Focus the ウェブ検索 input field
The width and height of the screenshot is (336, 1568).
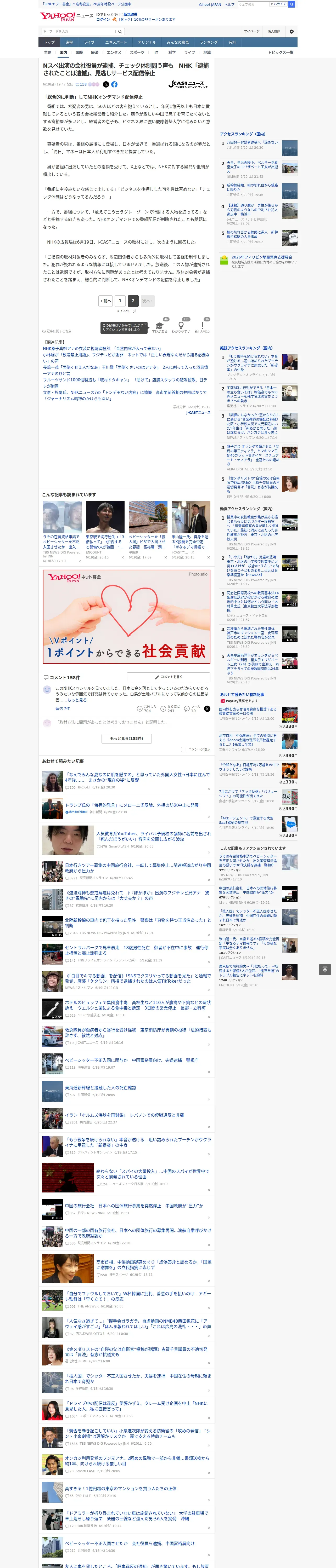click(253, 4)
